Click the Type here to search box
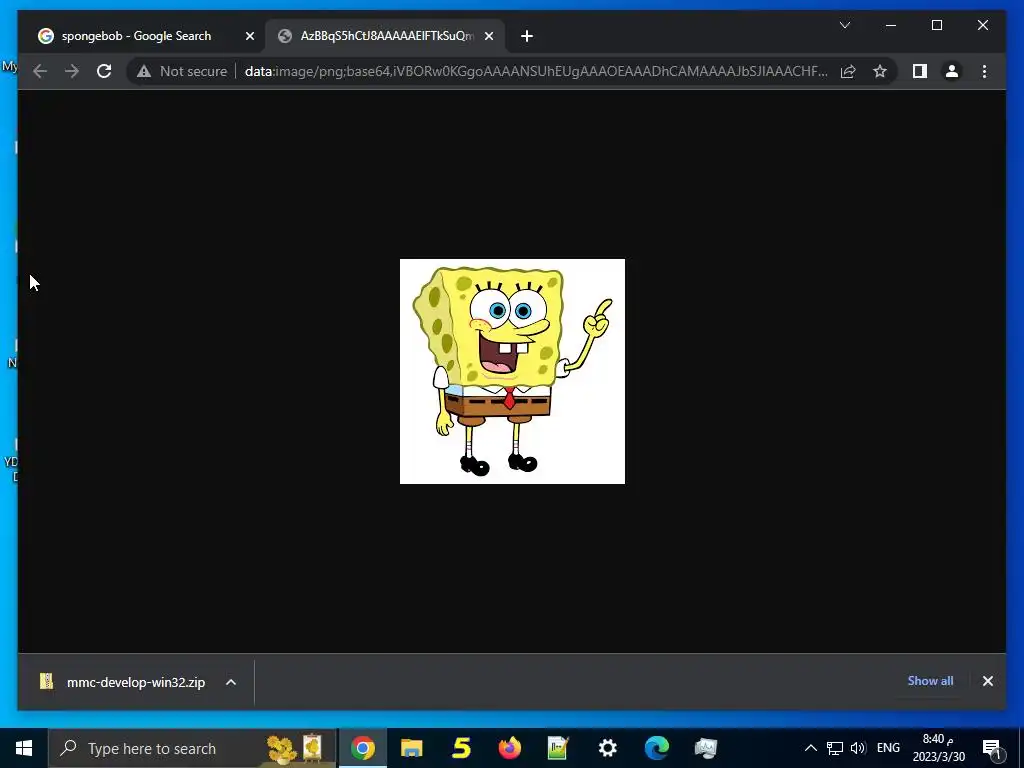This screenshot has width=1024, height=768. (x=193, y=748)
